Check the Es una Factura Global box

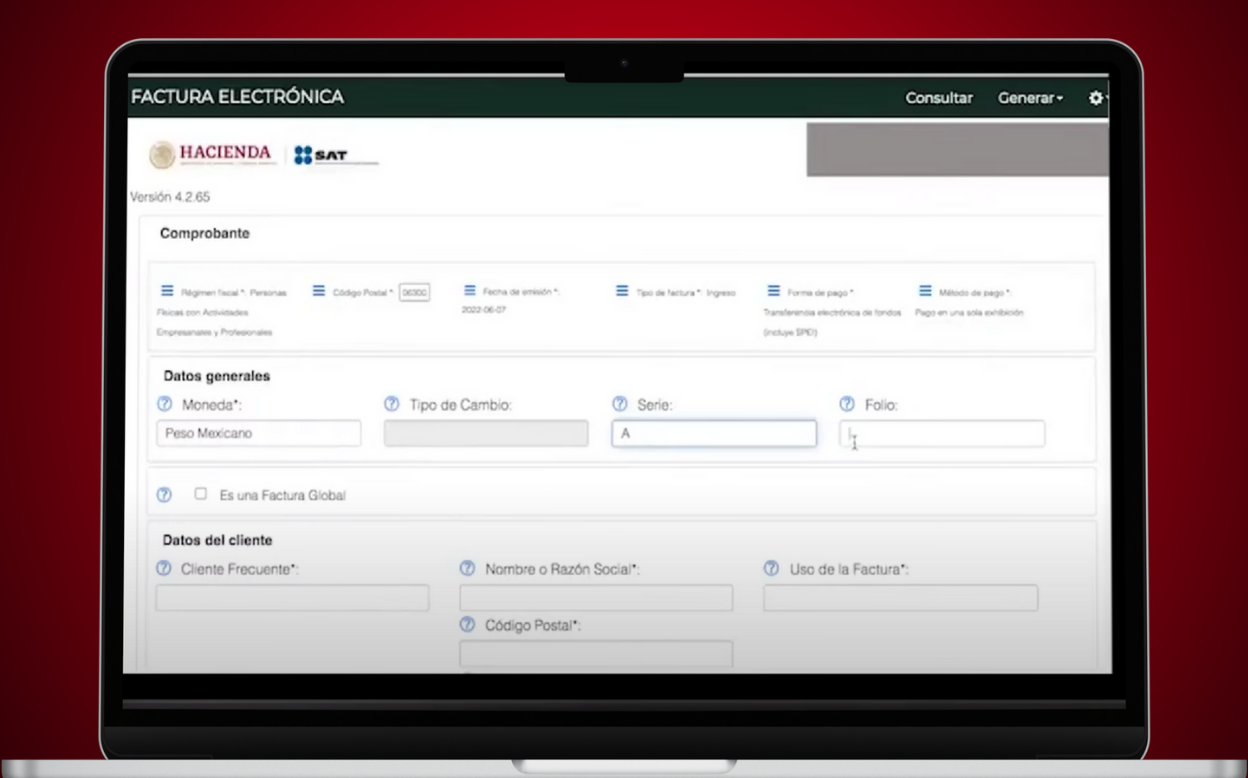coord(201,494)
